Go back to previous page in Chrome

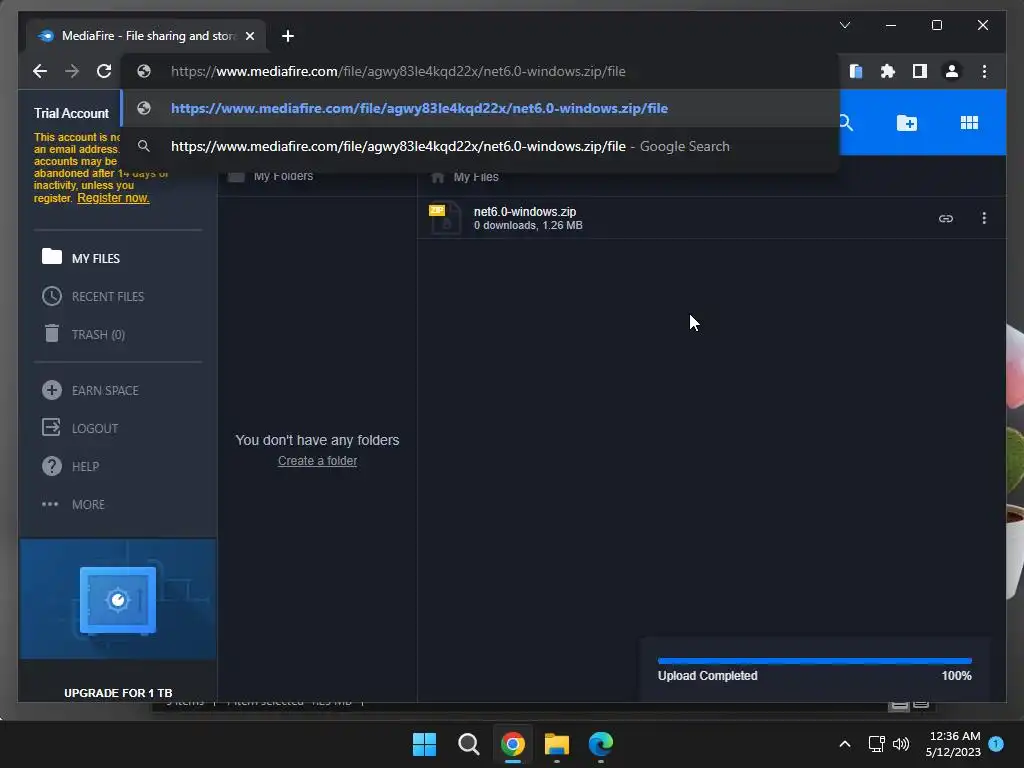click(x=40, y=71)
